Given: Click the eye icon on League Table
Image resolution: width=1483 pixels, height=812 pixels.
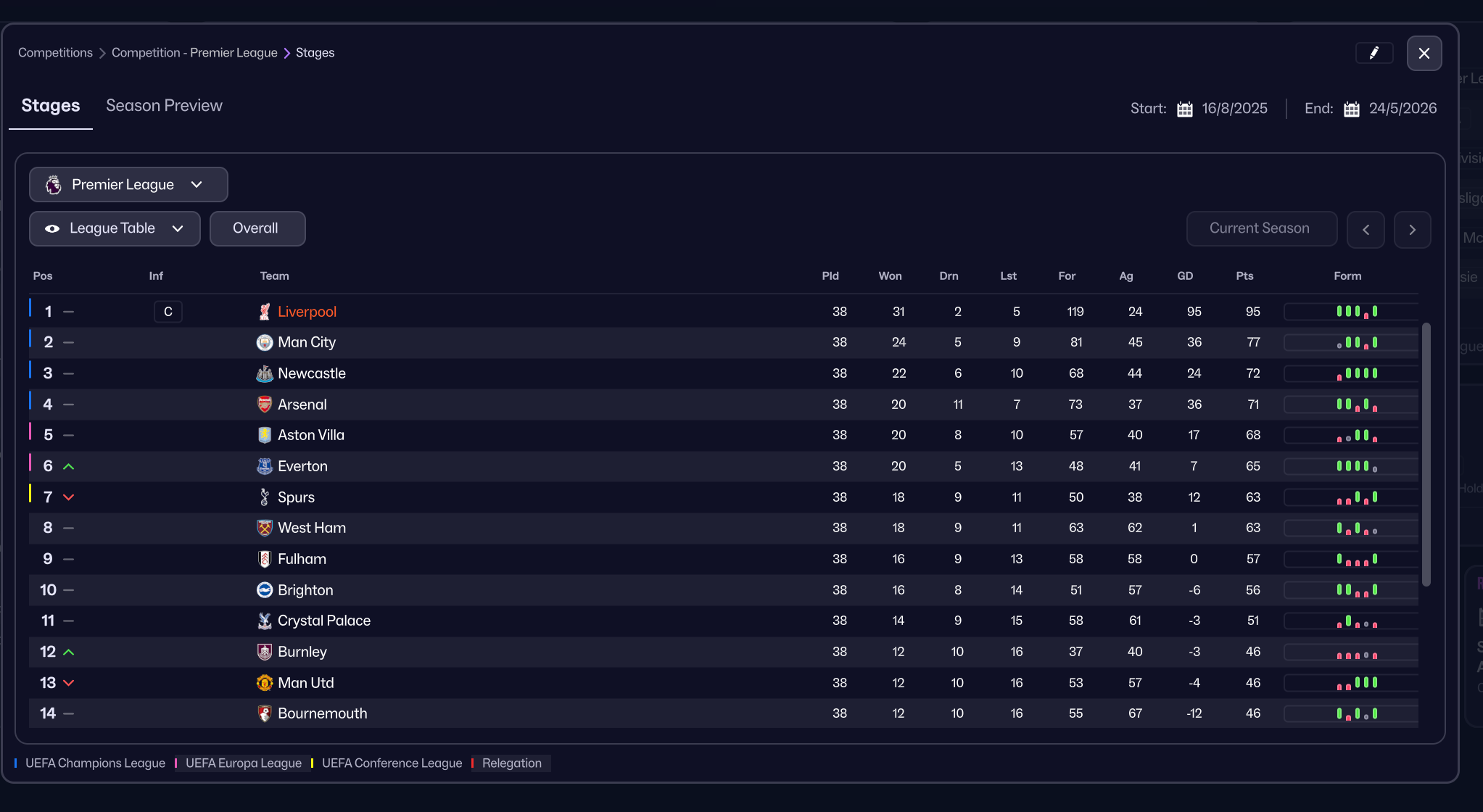Looking at the screenshot, I should (52, 228).
